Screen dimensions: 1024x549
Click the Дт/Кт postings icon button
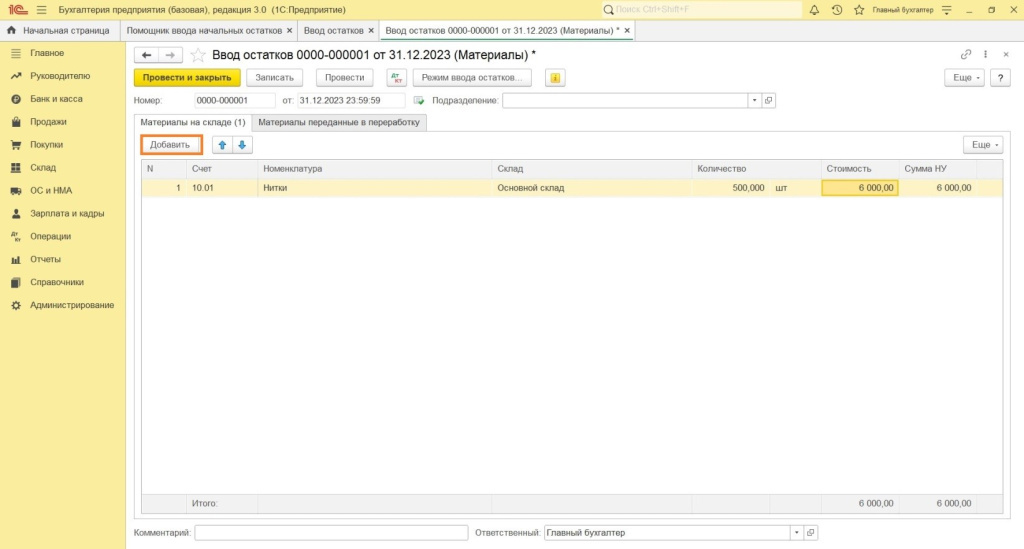pyautogui.click(x=397, y=77)
